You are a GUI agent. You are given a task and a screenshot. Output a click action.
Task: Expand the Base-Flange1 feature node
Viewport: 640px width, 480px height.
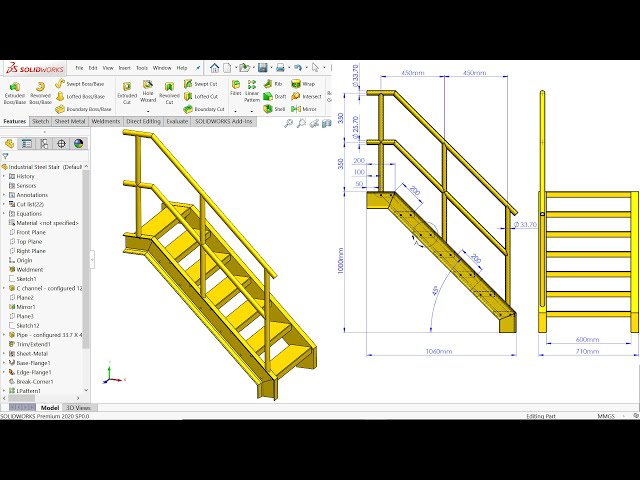(x=4, y=363)
